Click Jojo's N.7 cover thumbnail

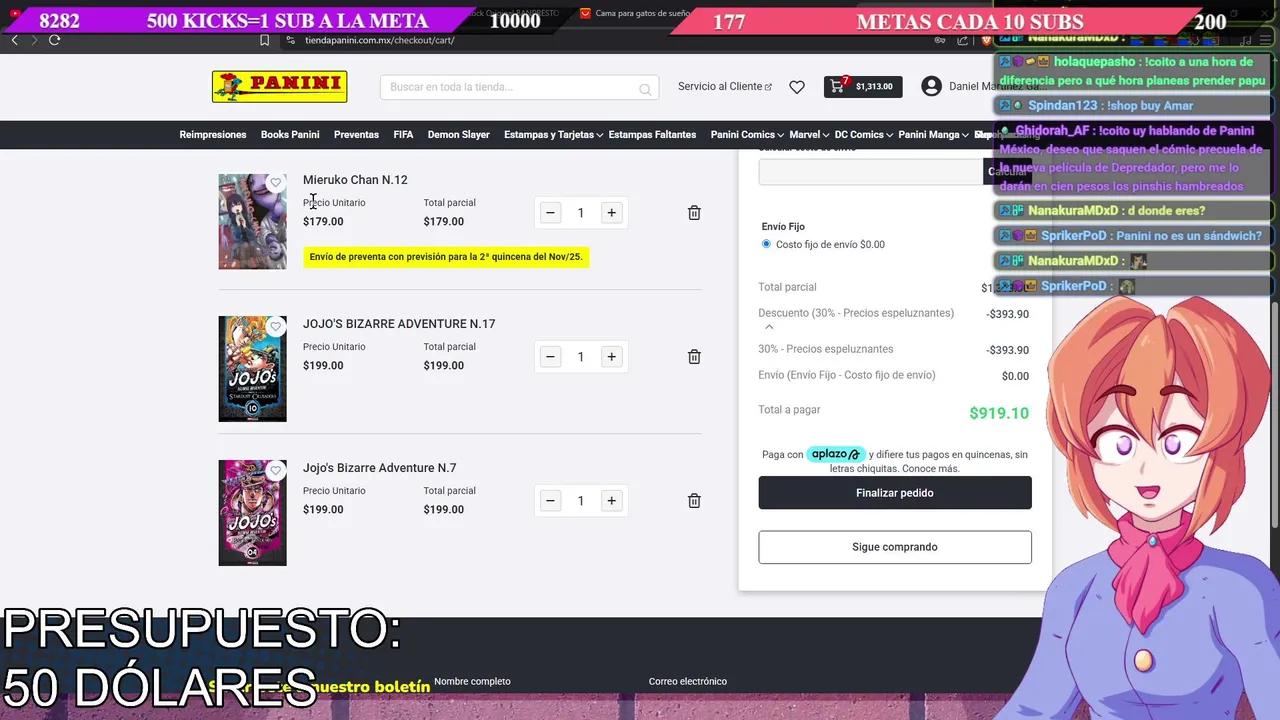click(x=252, y=513)
